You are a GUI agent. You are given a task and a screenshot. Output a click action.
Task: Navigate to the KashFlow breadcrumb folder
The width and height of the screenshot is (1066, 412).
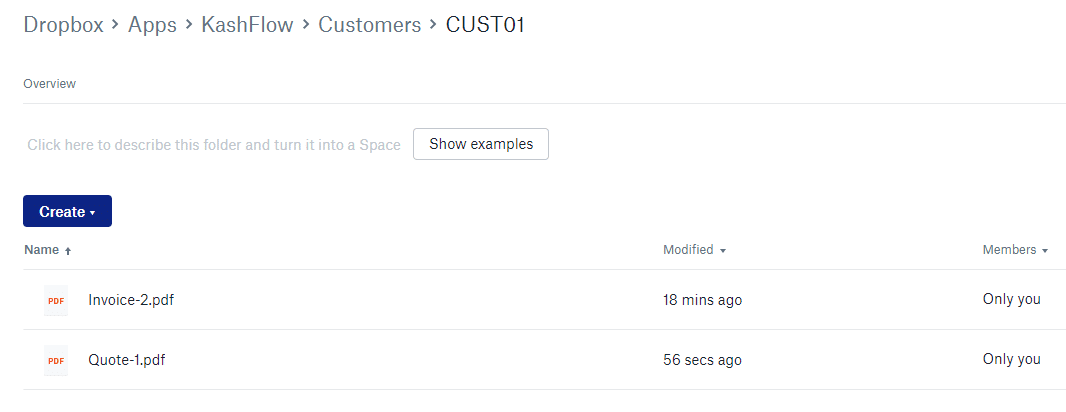247,25
